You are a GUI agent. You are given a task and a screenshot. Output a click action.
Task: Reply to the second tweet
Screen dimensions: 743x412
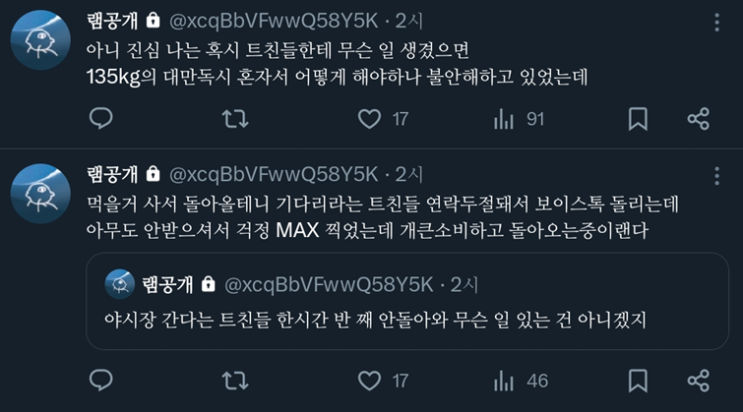tap(101, 380)
